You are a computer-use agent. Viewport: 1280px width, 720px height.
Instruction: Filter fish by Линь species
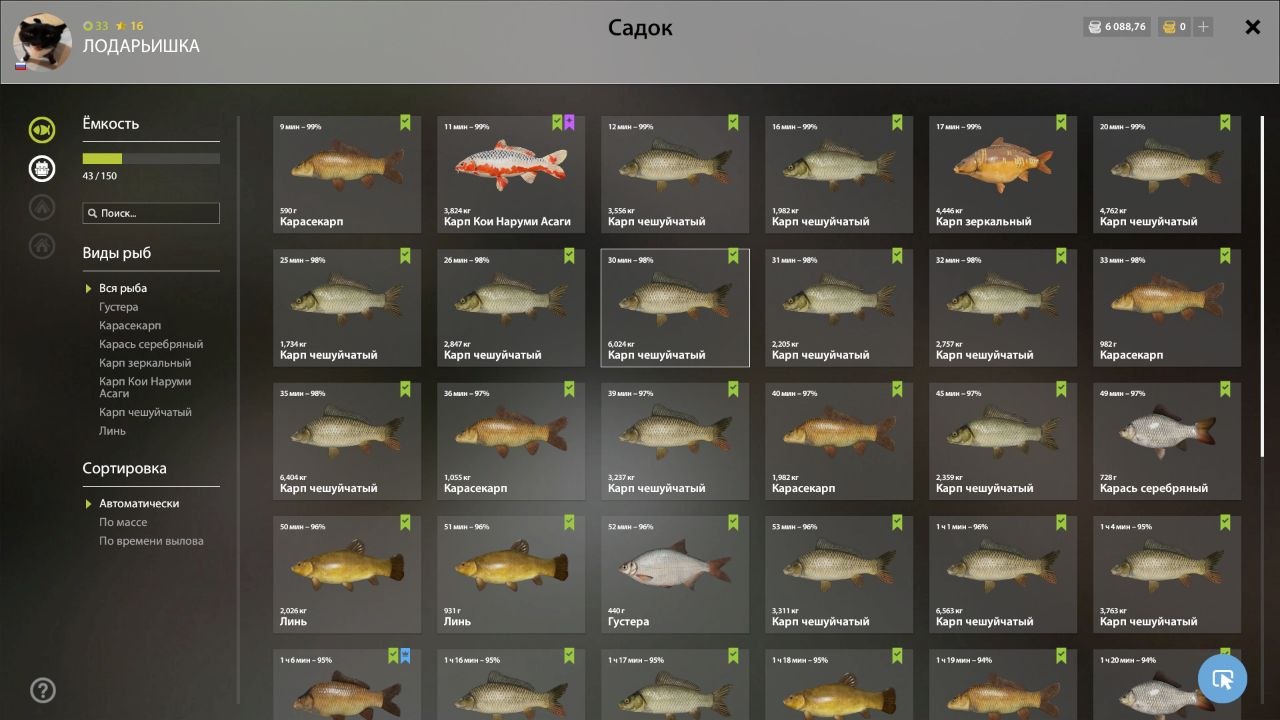point(112,431)
